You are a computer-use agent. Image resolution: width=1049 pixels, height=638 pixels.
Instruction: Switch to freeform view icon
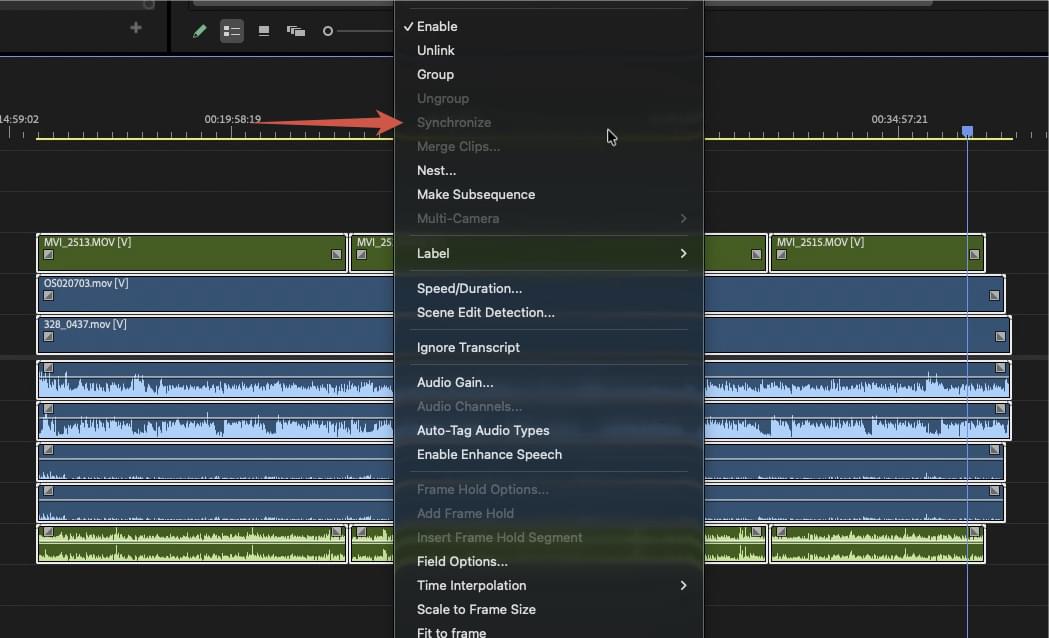tap(296, 31)
